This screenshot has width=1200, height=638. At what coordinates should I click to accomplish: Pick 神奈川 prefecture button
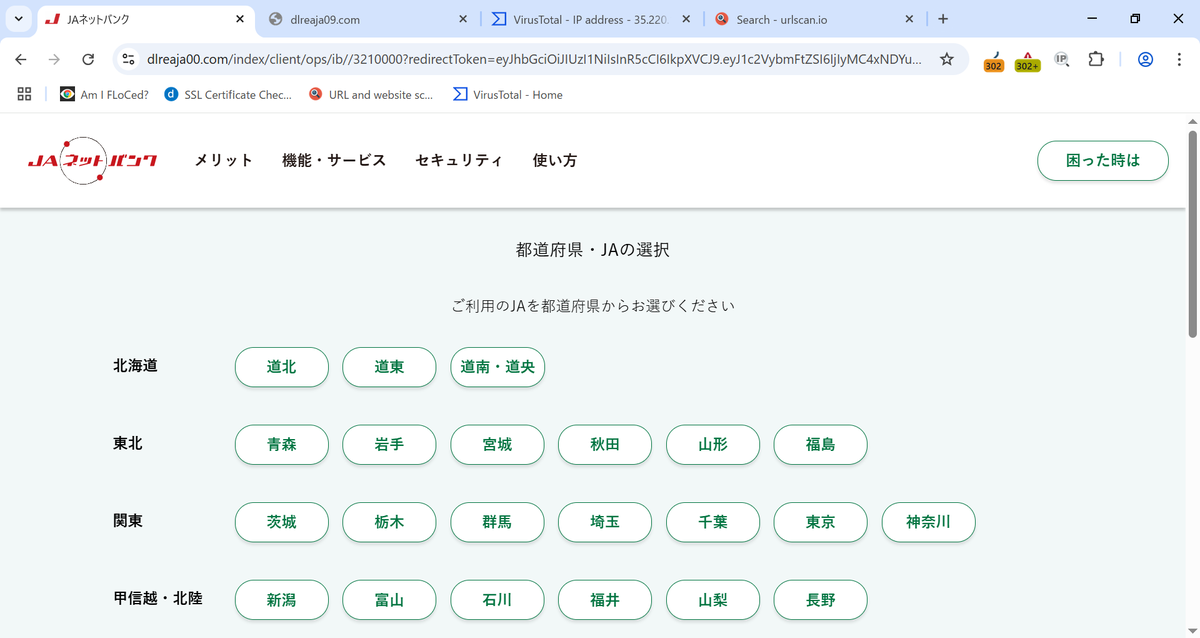tap(928, 522)
